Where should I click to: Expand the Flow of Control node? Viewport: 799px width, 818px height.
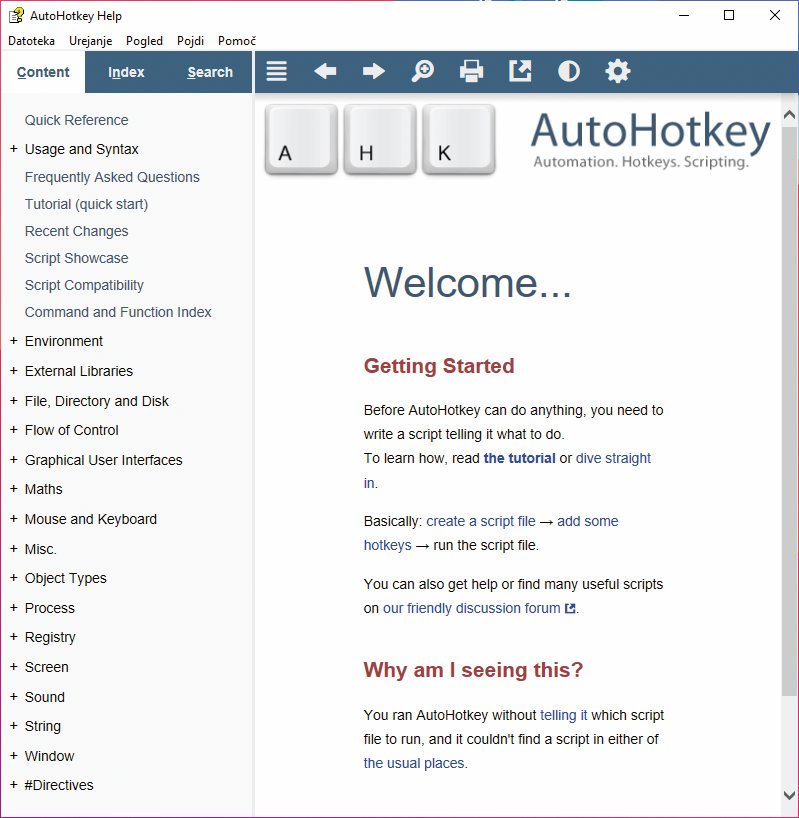click(14, 430)
